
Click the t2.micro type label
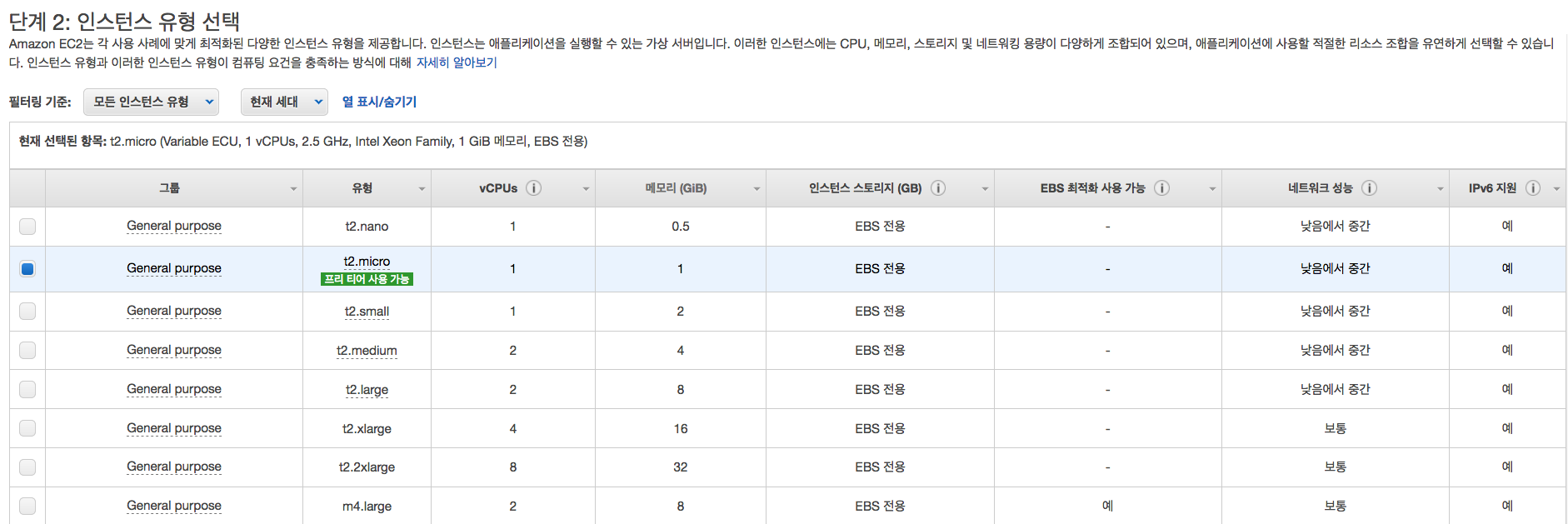click(x=367, y=261)
